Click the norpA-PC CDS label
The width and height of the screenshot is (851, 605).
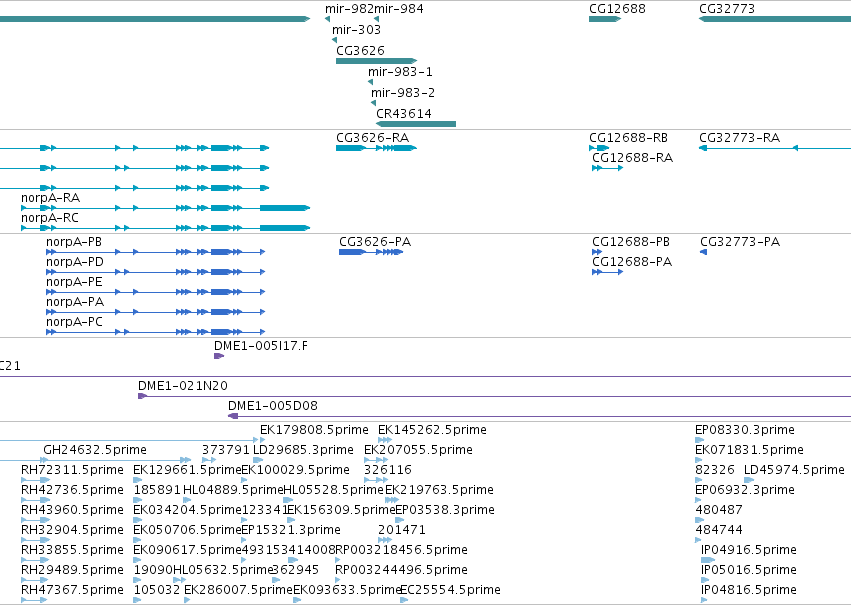74,322
